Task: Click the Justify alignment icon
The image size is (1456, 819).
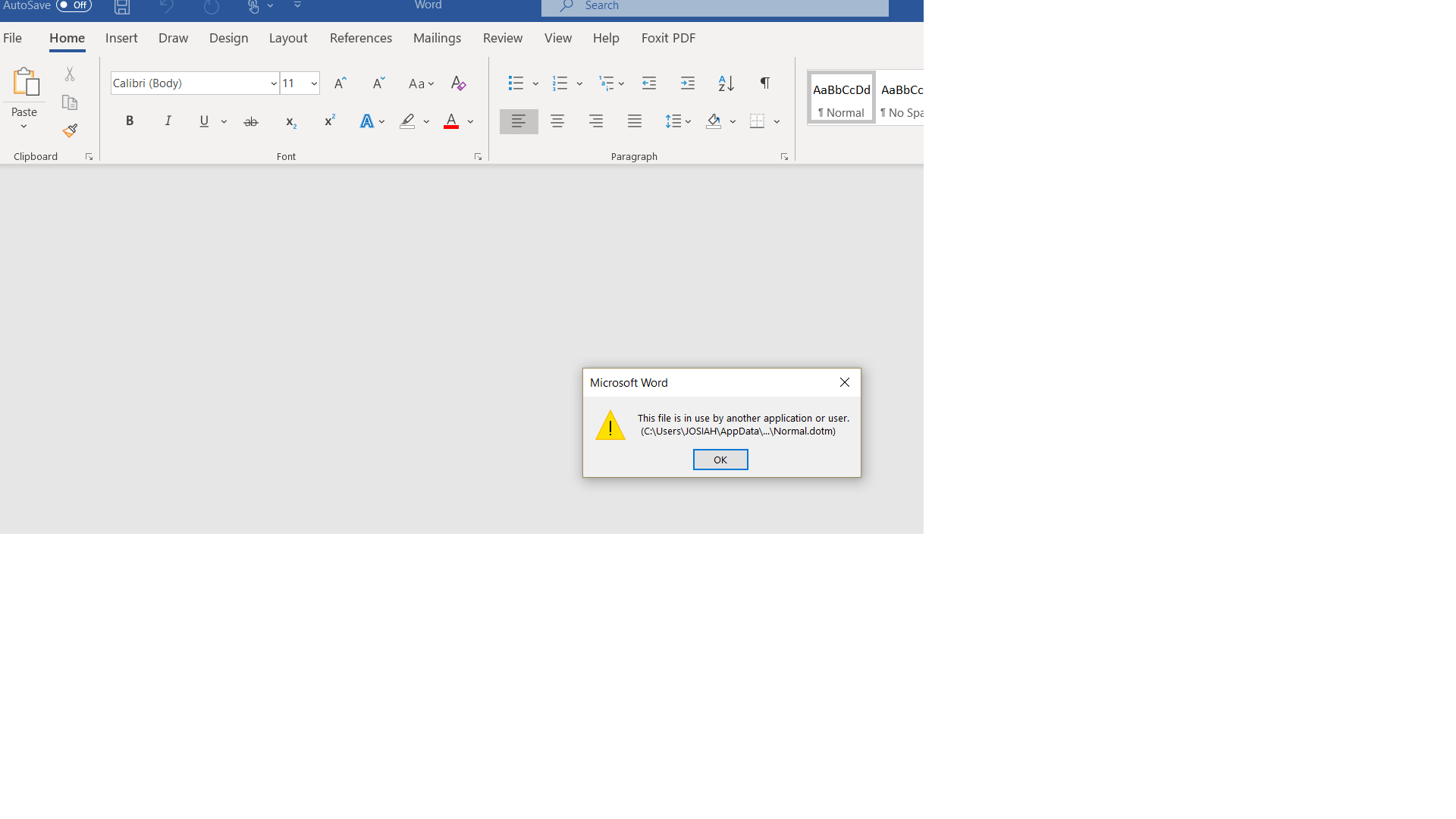Action: [x=635, y=121]
